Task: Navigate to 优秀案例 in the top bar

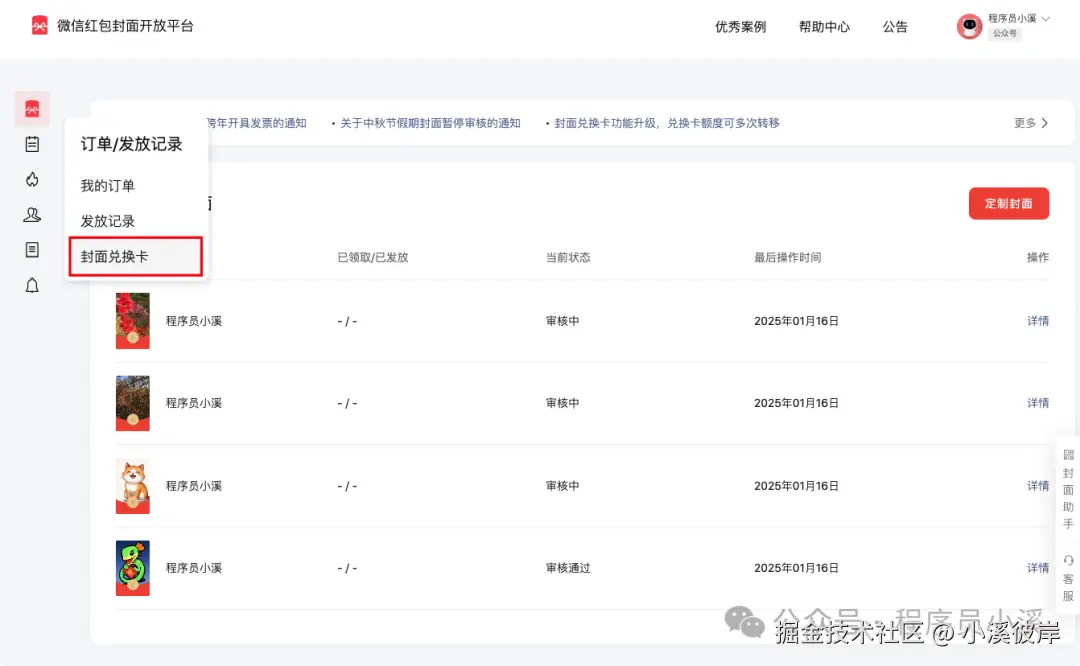Action: click(x=740, y=27)
